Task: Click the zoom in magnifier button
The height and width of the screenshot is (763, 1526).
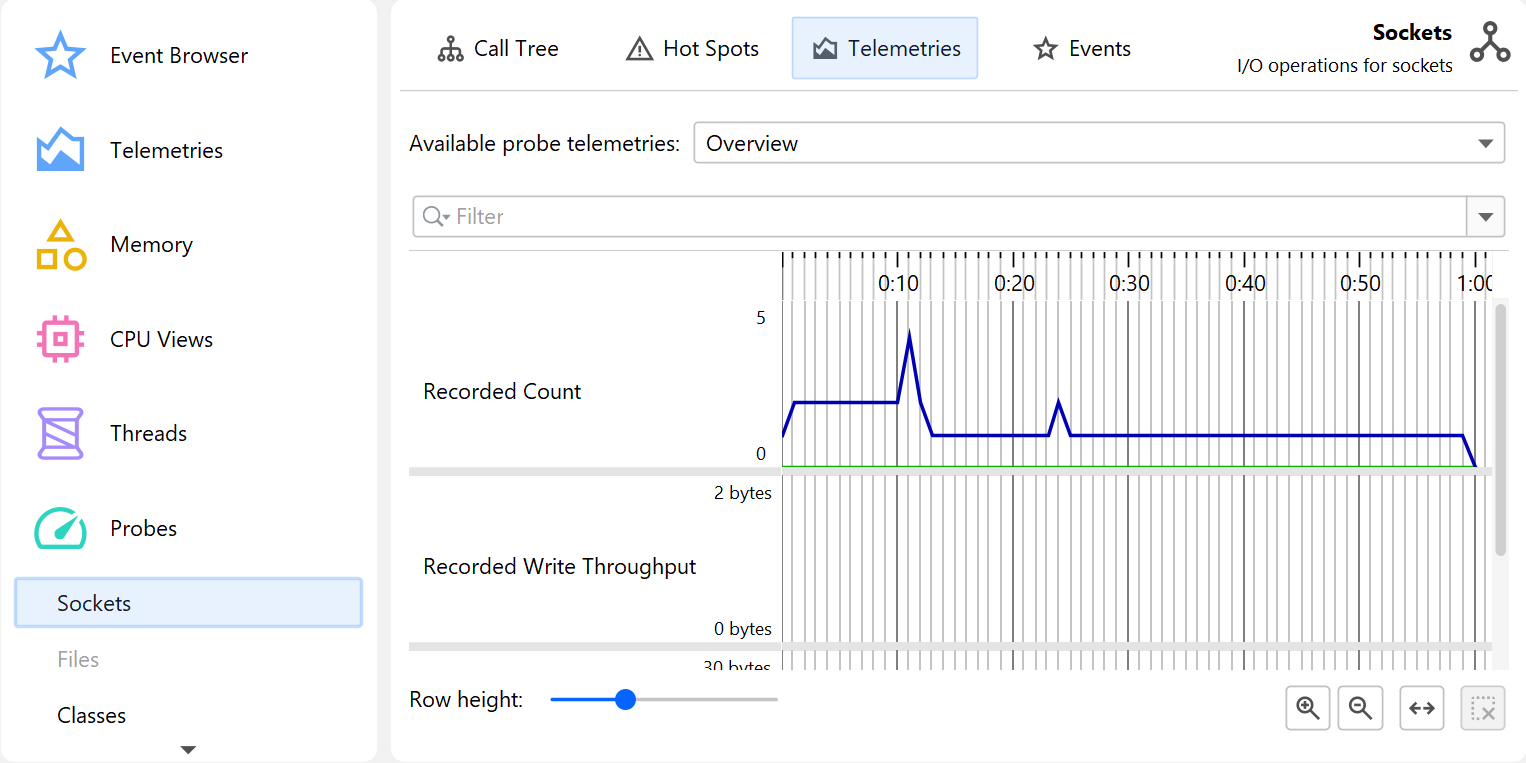Action: coord(1307,708)
